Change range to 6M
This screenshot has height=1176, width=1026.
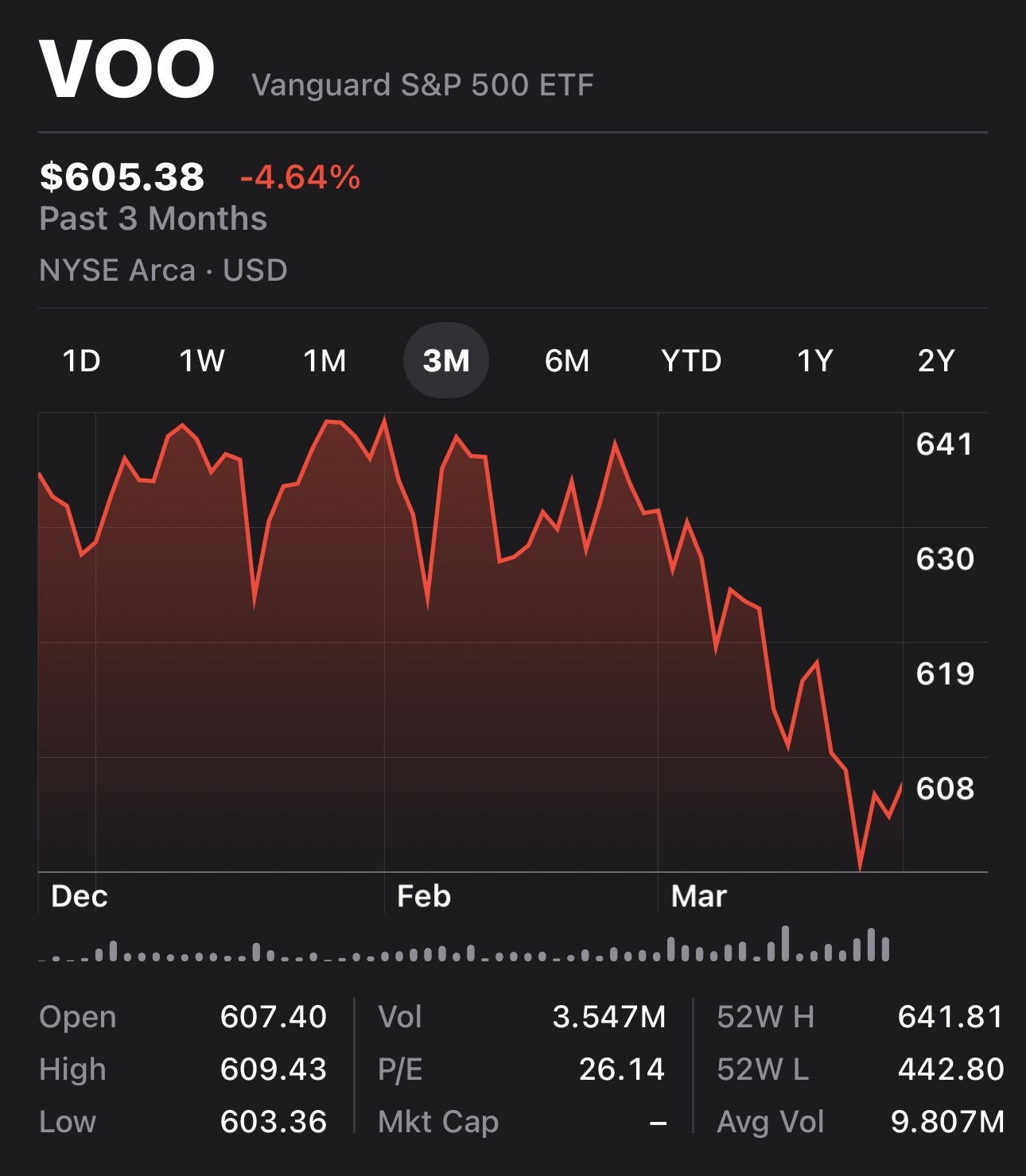(x=567, y=361)
